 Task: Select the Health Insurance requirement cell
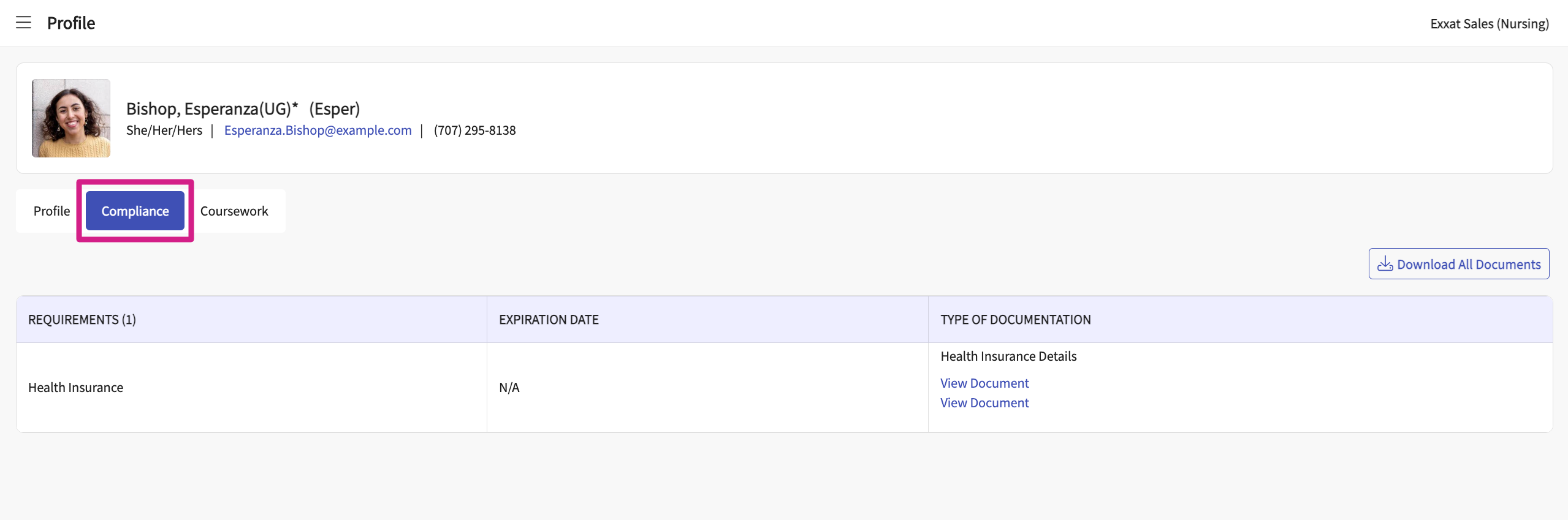pyautogui.click(x=76, y=388)
